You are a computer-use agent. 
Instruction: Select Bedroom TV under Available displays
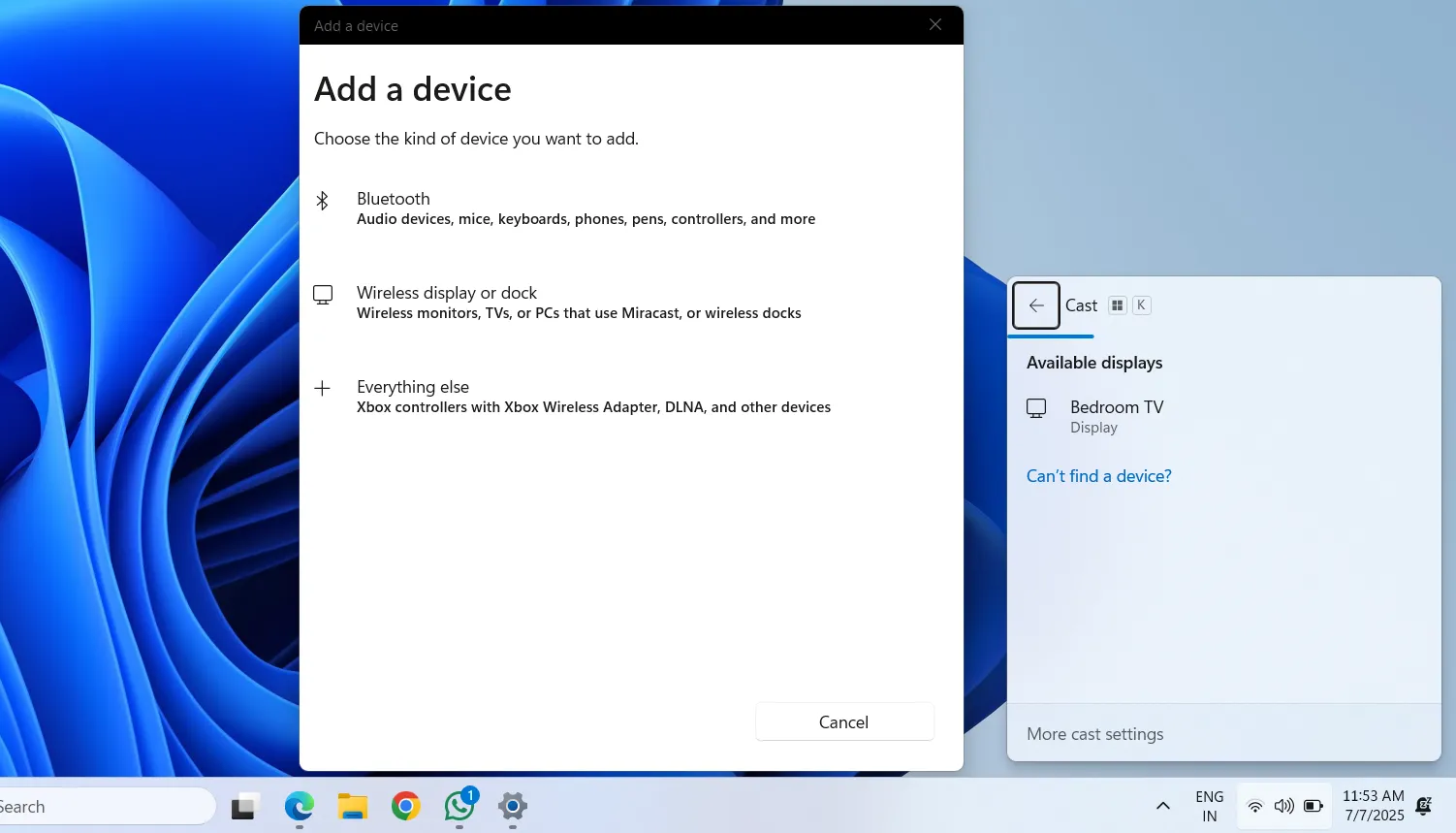click(1116, 415)
